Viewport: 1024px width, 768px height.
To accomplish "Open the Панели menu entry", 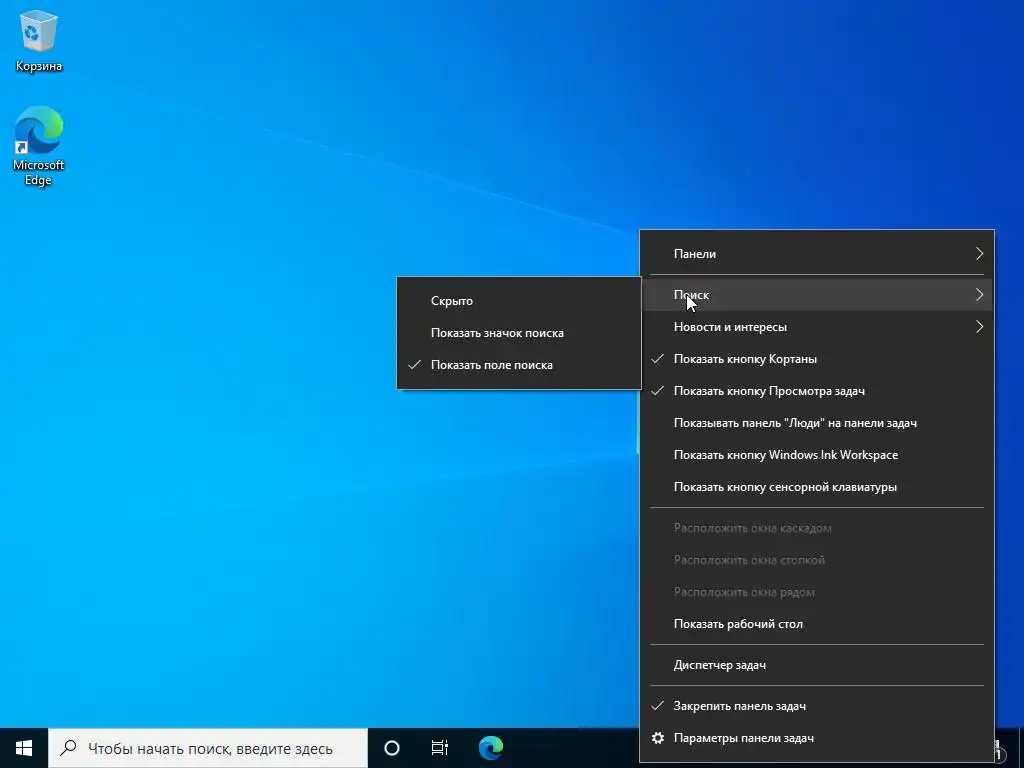I will pos(817,253).
